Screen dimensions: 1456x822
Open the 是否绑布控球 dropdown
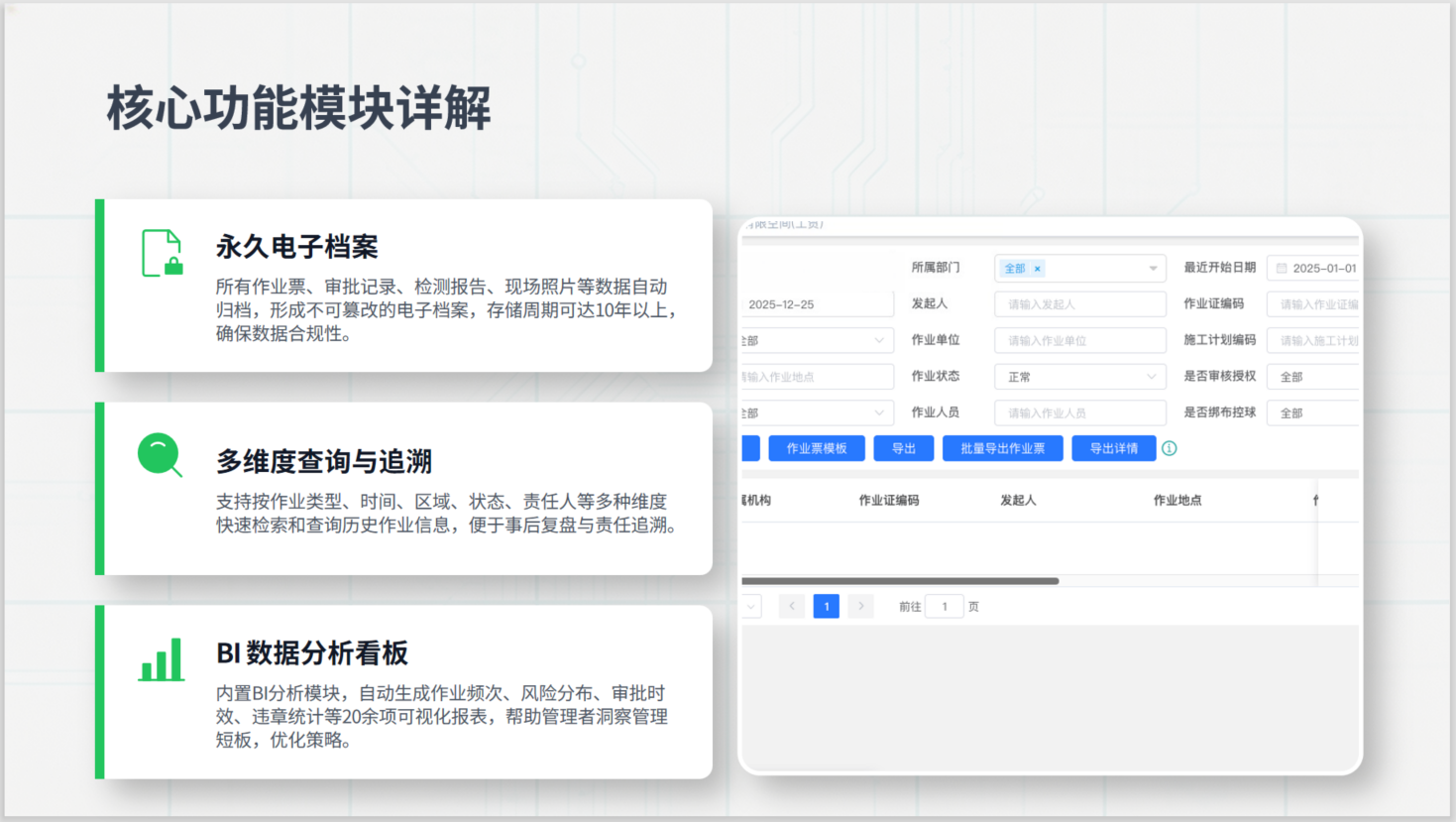pyautogui.click(x=1313, y=412)
